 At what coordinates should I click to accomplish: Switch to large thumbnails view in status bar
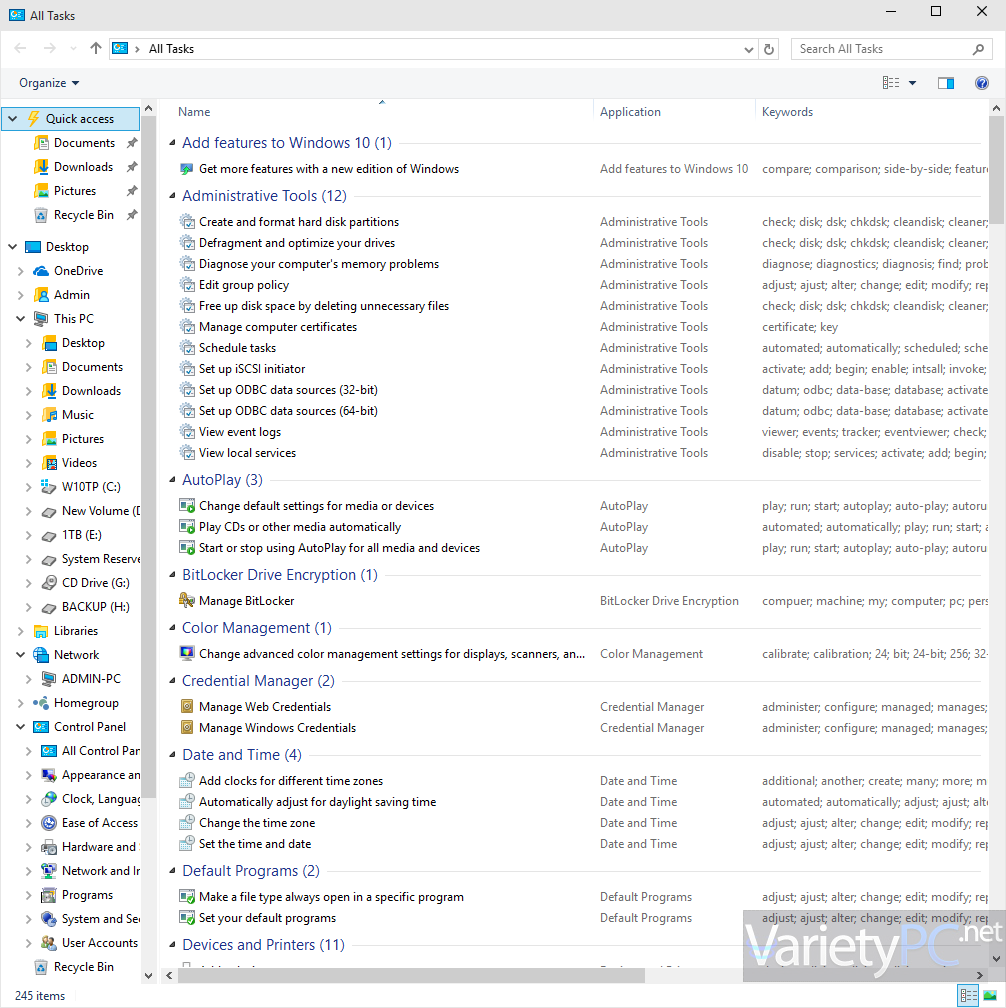pyautogui.click(x=990, y=996)
